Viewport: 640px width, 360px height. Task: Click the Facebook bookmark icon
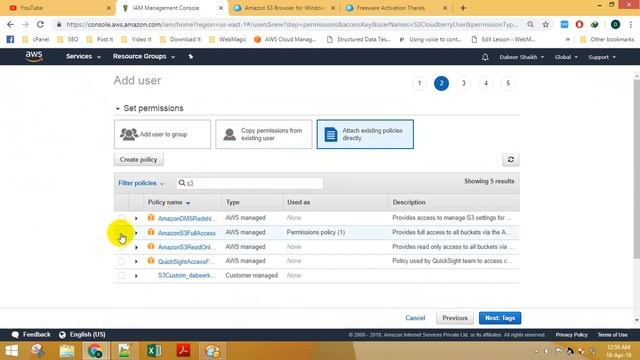[10, 39]
